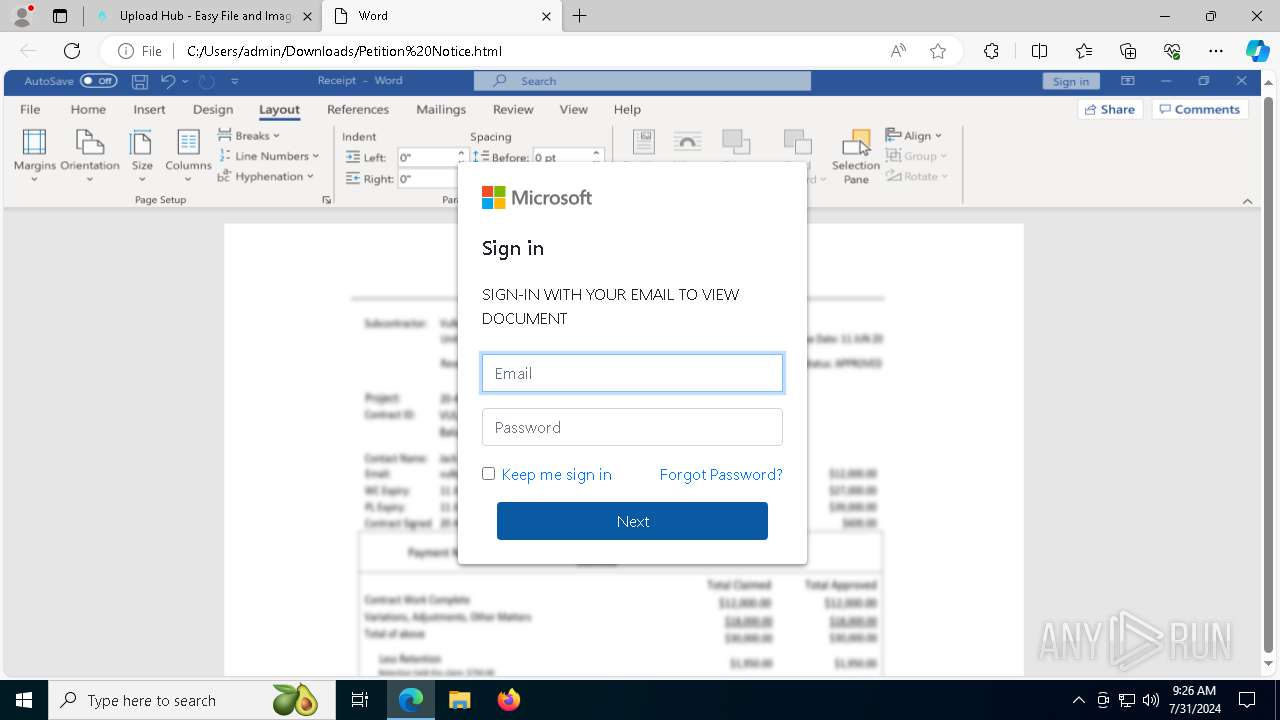Click the Password input field
Viewport: 1280px width, 720px height.
pos(632,427)
